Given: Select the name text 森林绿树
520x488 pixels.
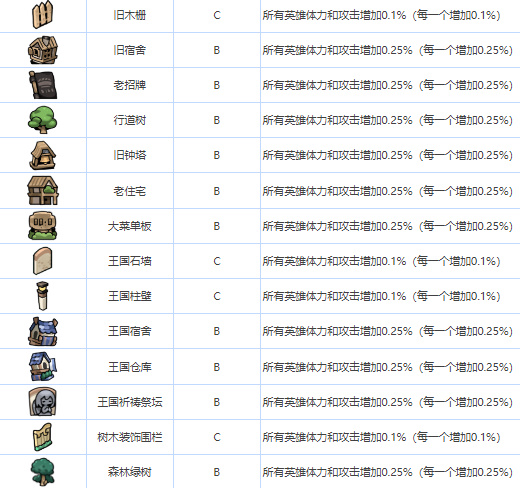Looking at the screenshot, I should [130, 472].
